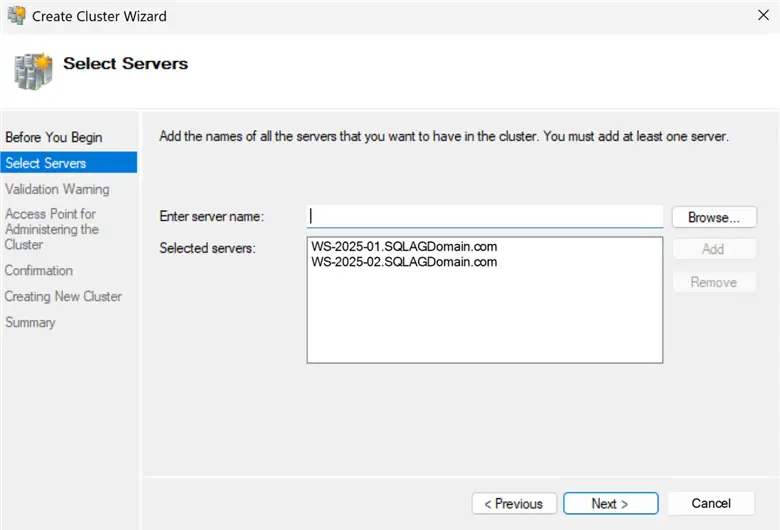Open the Summary step
Image resolution: width=780 pixels, height=530 pixels.
(30, 322)
